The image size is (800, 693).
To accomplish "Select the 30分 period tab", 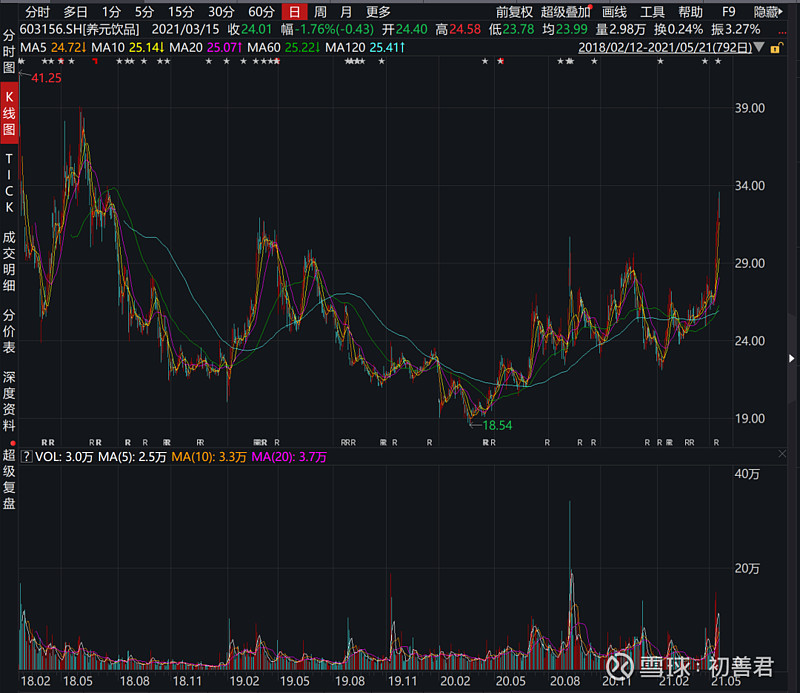I will (x=221, y=12).
